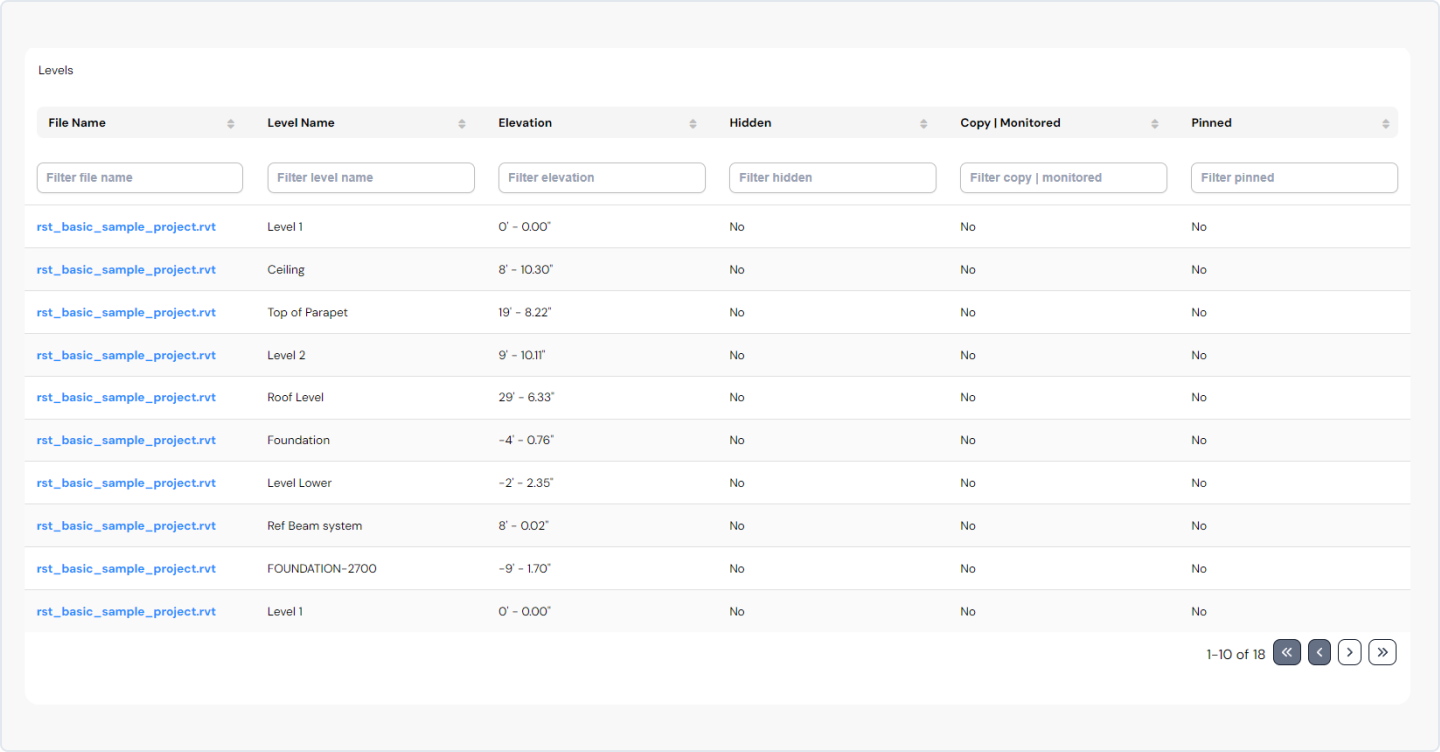Go to first page of levels
The image size is (1440, 752).
[1286, 653]
